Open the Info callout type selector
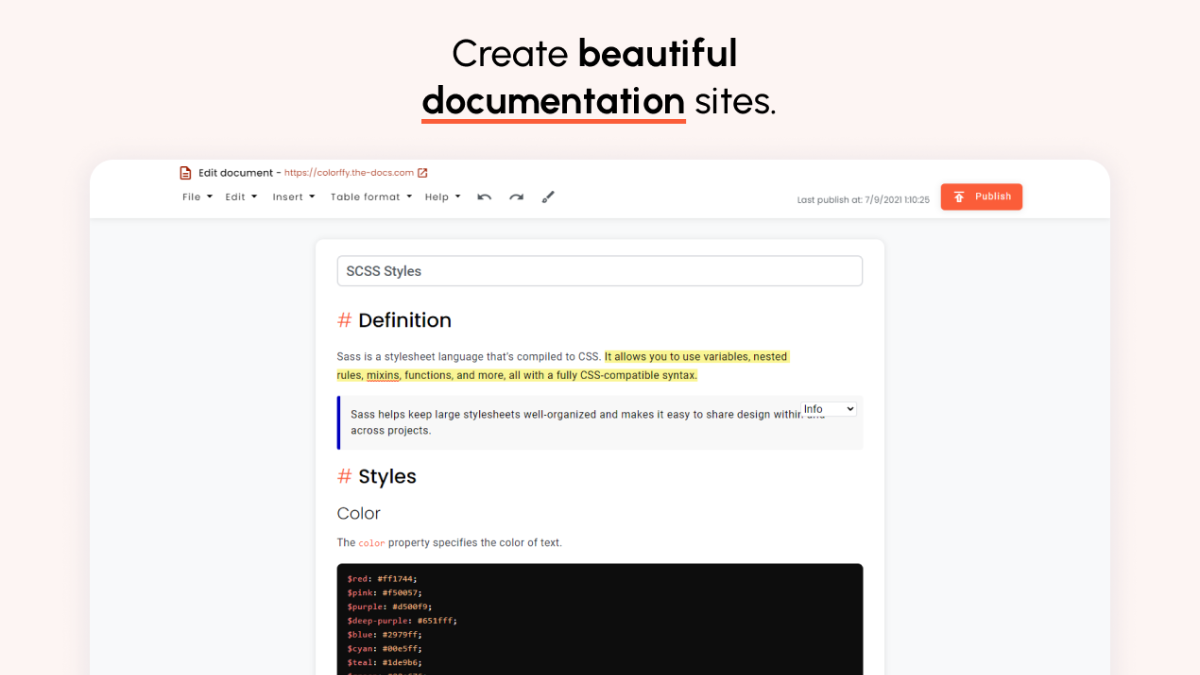Viewport: 1200px width, 675px height. (x=829, y=409)
